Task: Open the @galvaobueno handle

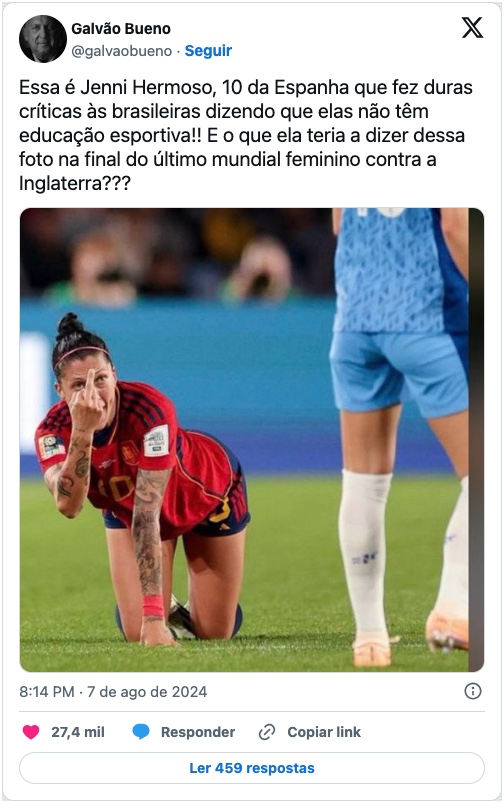Action: [x=122, y=51]
